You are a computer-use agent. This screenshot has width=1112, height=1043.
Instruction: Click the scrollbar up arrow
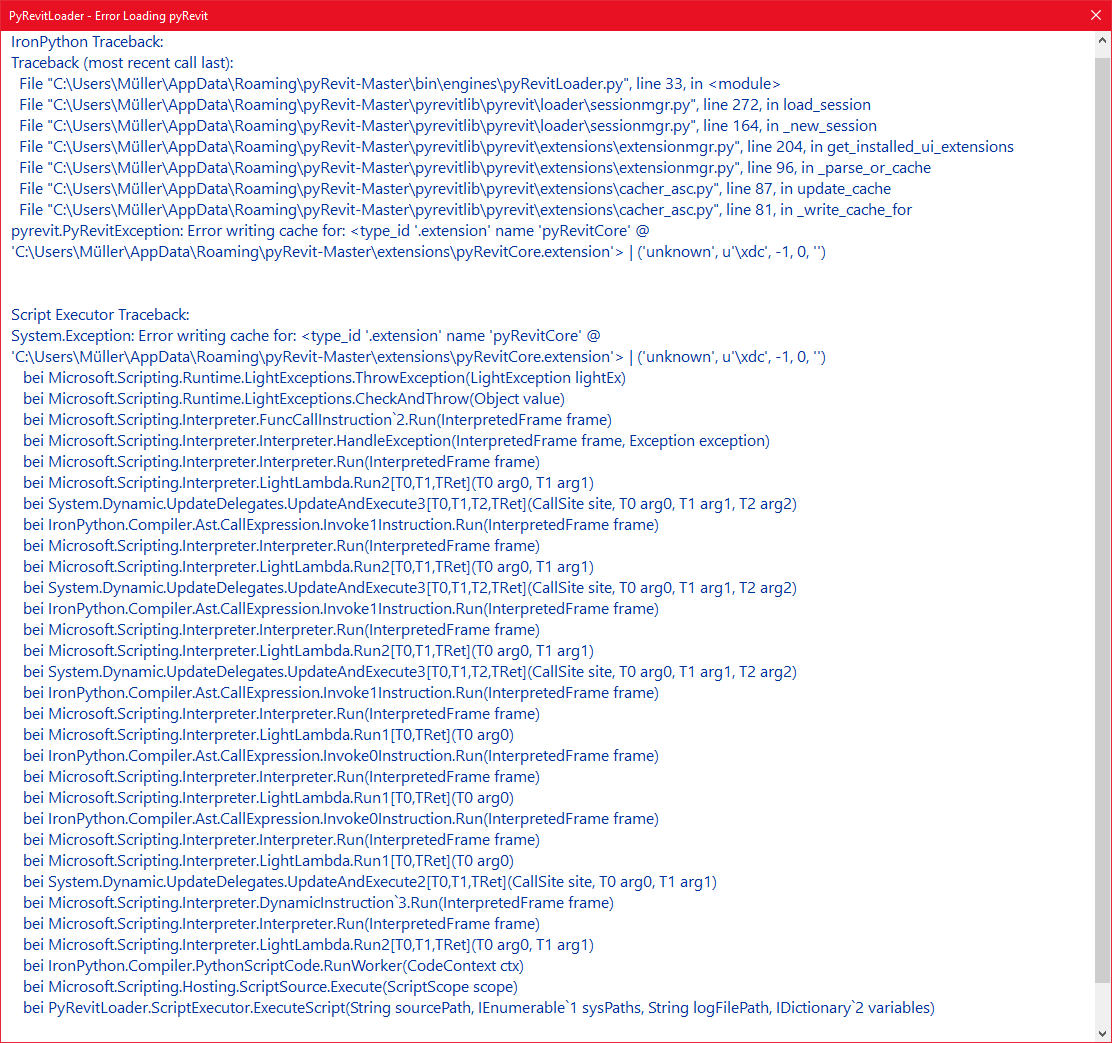1102,41
